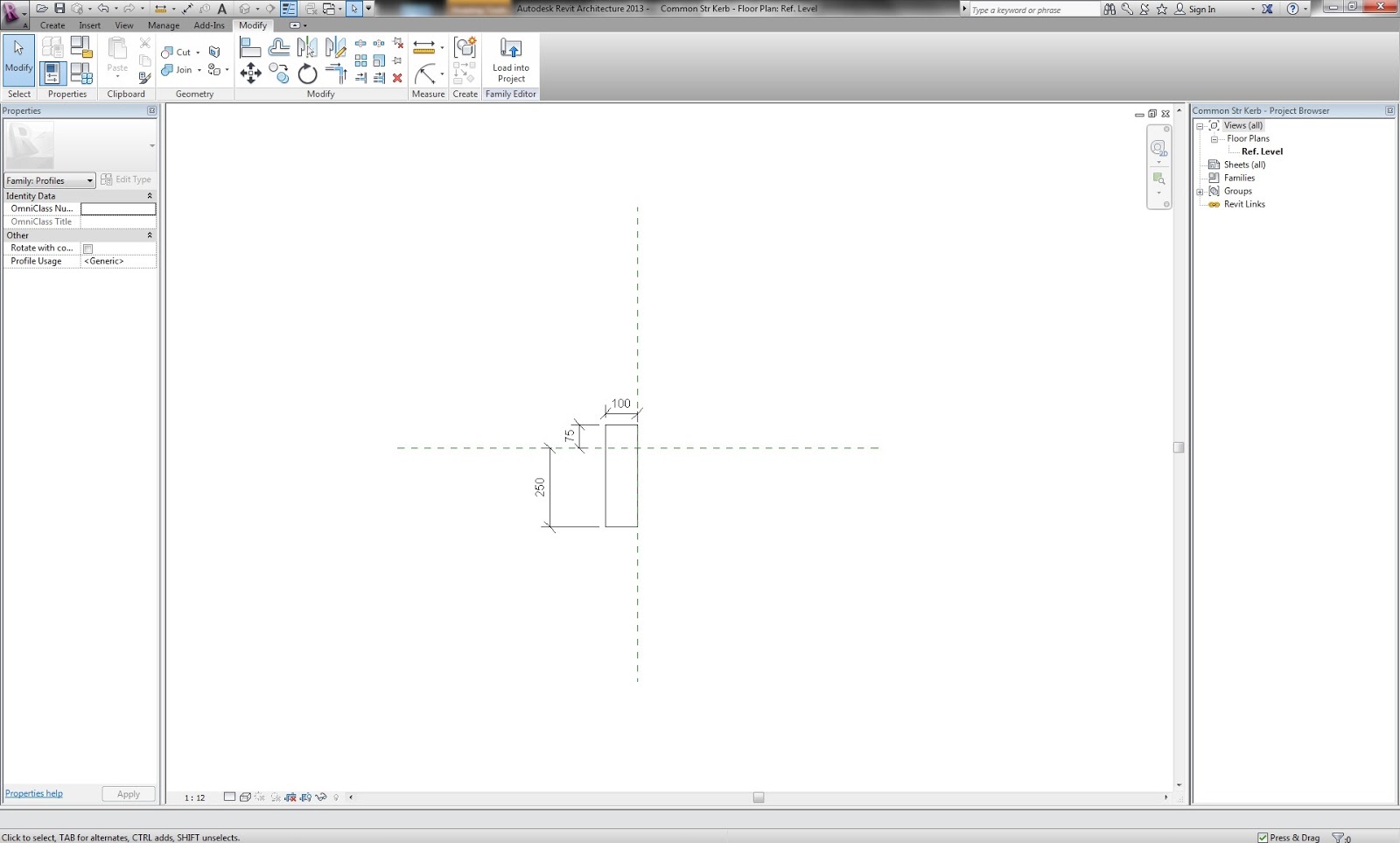The width and height of the screenshot is (1400, 843).
Task: Toggle Reveal Hidden Elements in the view bar
Action: coord(335,797)
